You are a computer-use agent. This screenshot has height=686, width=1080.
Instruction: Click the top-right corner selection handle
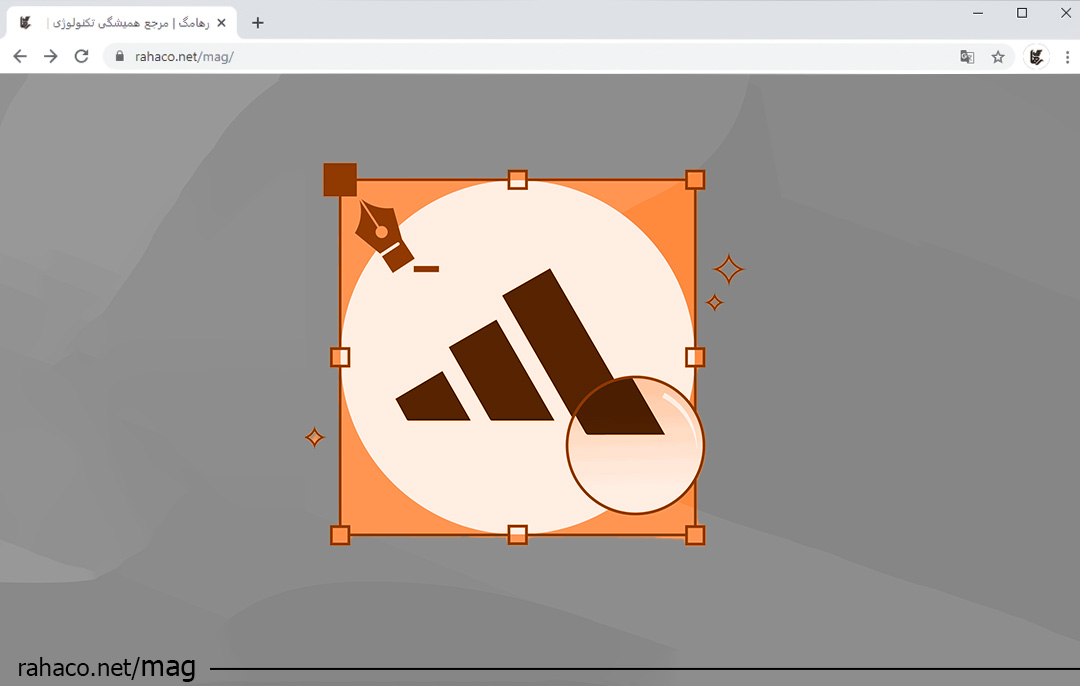point(695,180)
